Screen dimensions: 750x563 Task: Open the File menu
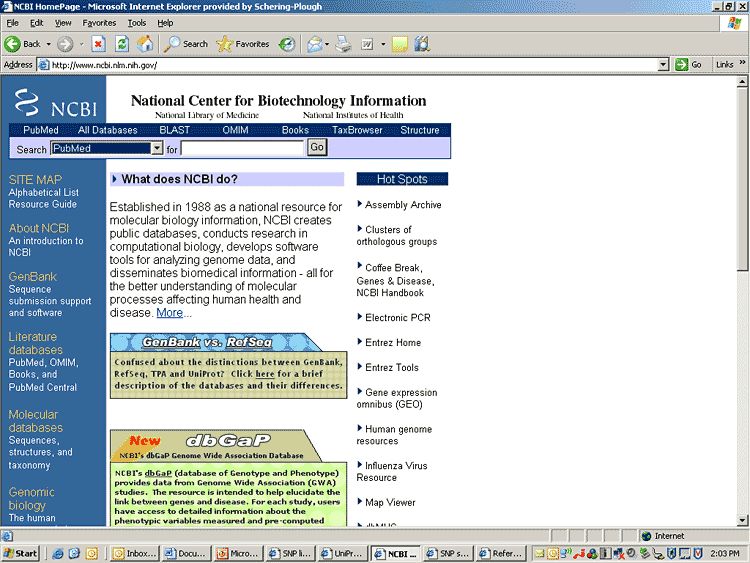click(x=12, y=23)
